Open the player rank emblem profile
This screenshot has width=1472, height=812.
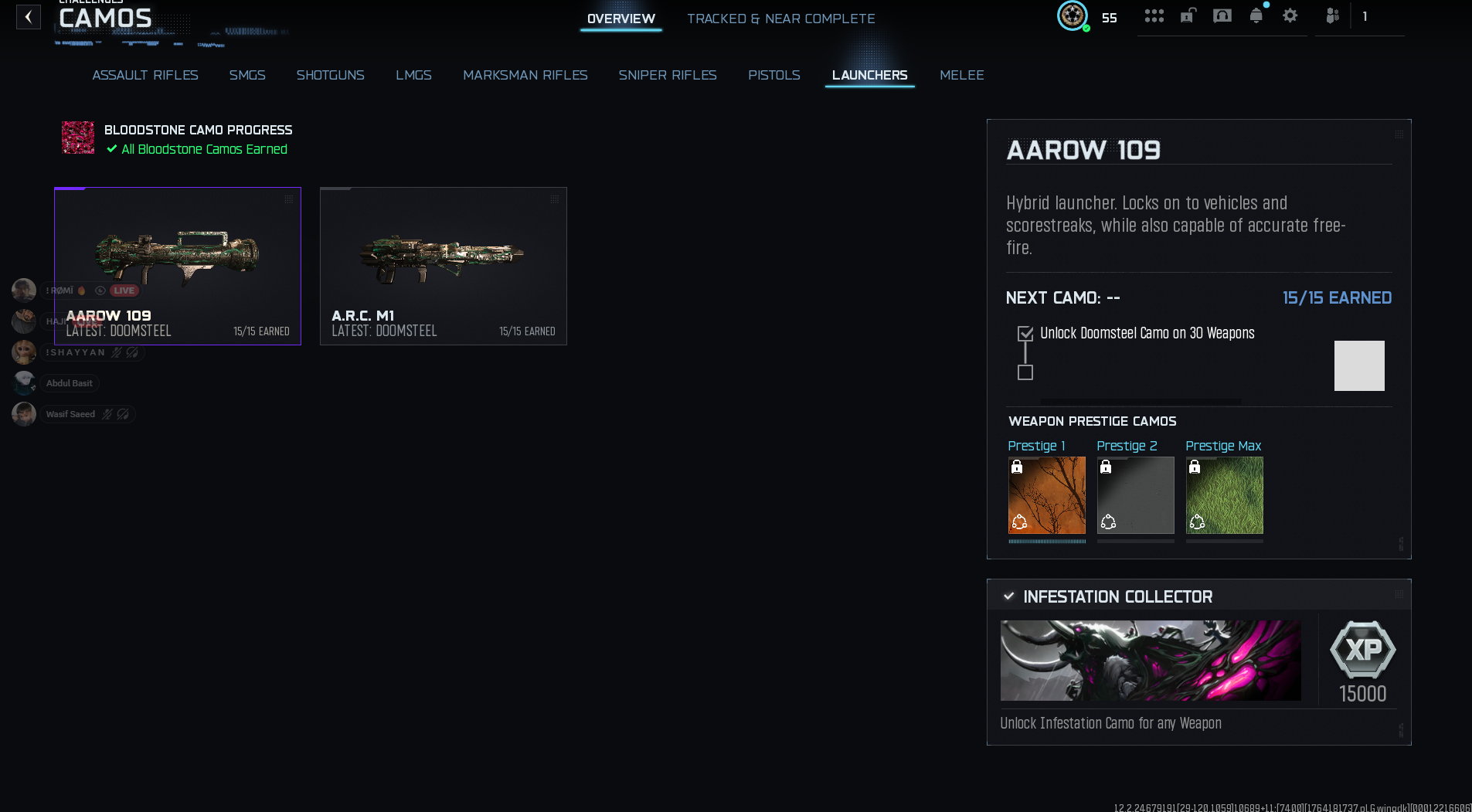1073,15
